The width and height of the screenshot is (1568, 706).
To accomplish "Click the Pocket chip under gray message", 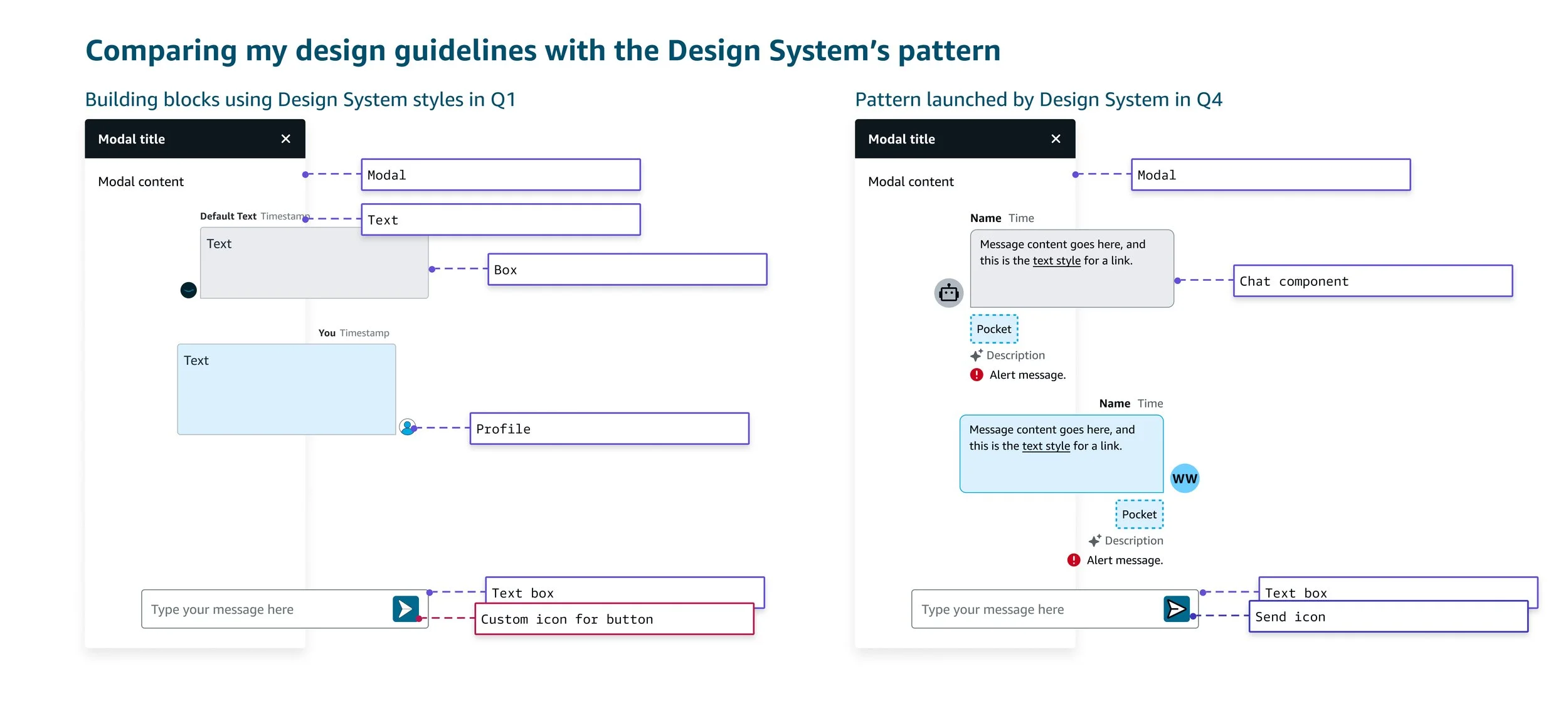I will point(993,329).
